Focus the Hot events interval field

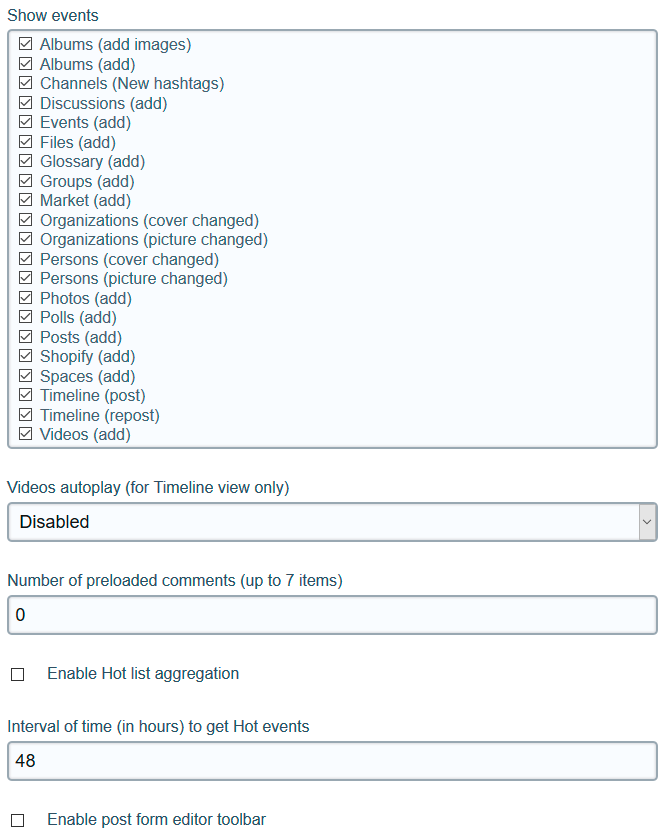tap(332, 761)
